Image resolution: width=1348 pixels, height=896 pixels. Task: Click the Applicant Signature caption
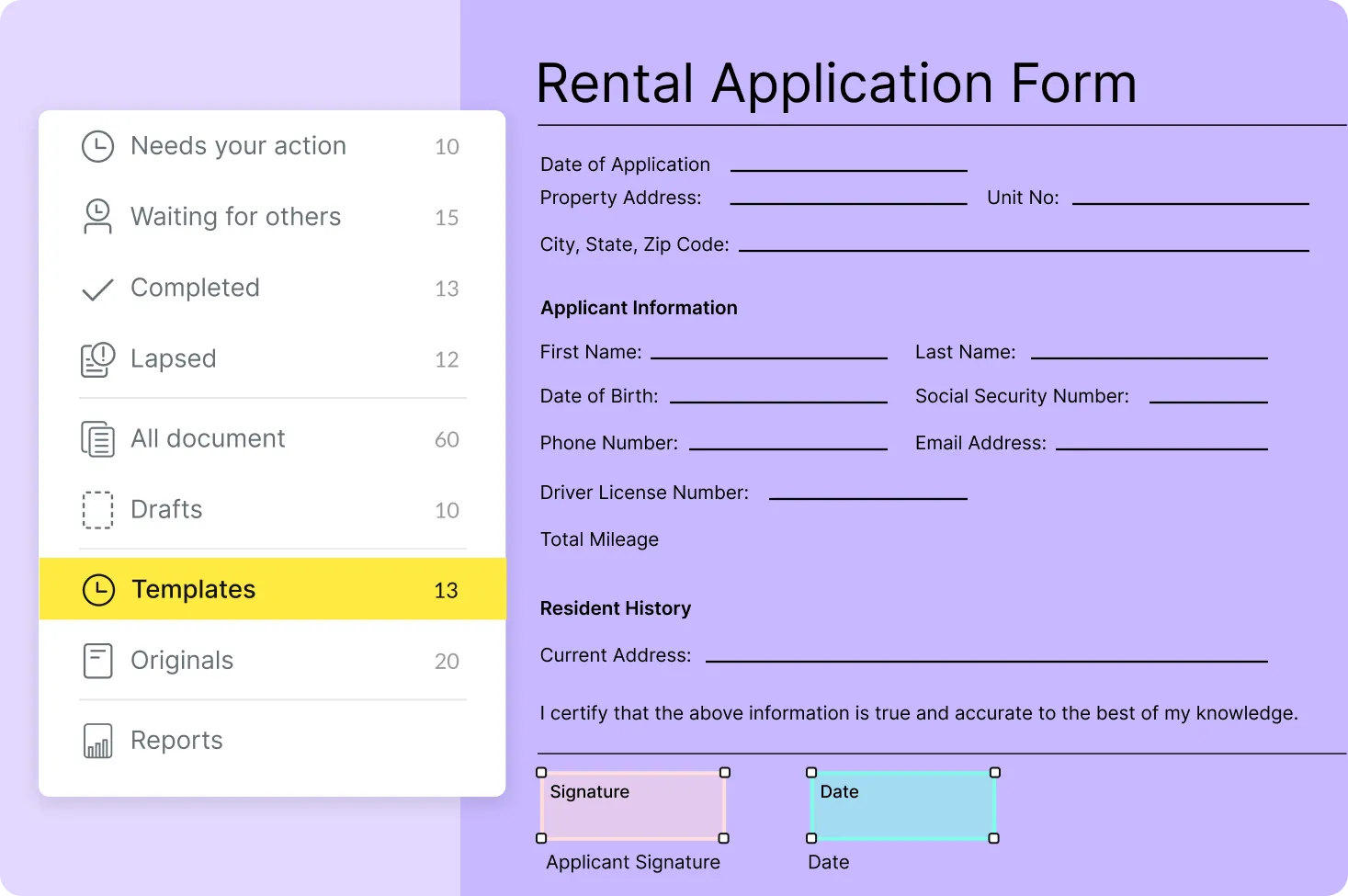coord(633,862)
